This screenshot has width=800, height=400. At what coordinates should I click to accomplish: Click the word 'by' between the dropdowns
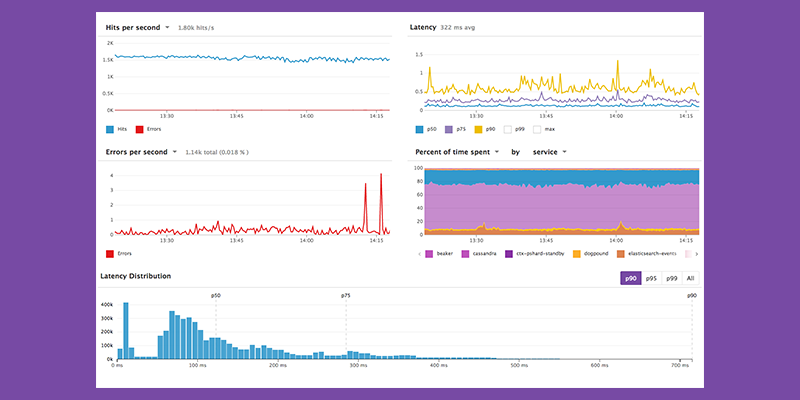pyautogui.click(x=515, y=152)
